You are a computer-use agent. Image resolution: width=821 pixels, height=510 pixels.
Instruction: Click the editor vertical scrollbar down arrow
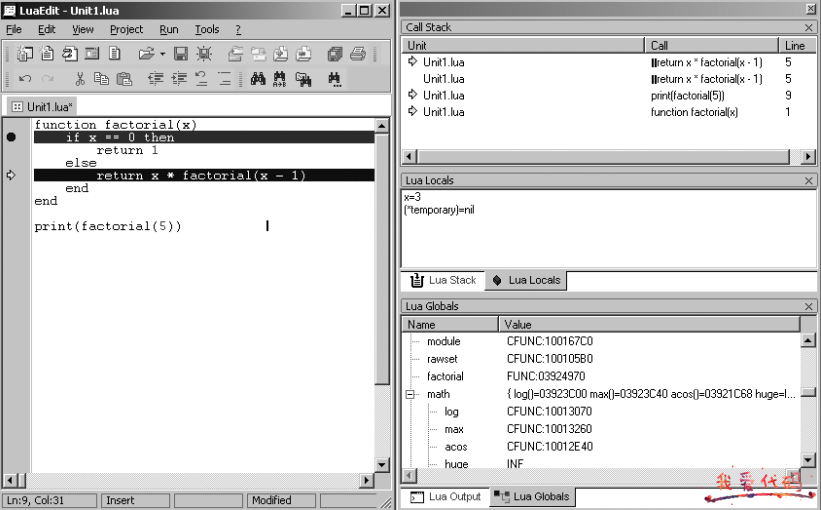click(382, 464)
